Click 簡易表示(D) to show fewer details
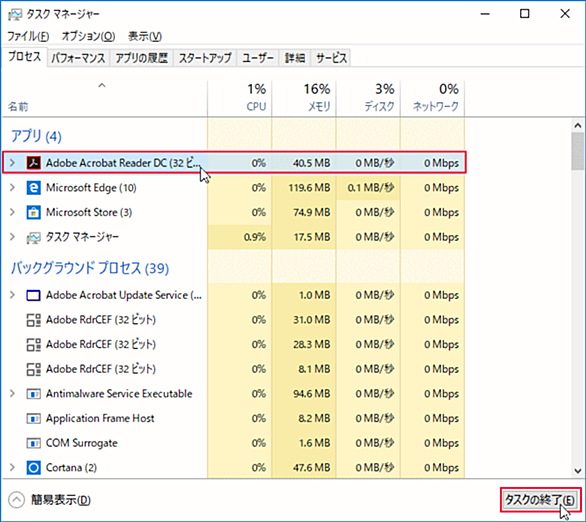 61,500
